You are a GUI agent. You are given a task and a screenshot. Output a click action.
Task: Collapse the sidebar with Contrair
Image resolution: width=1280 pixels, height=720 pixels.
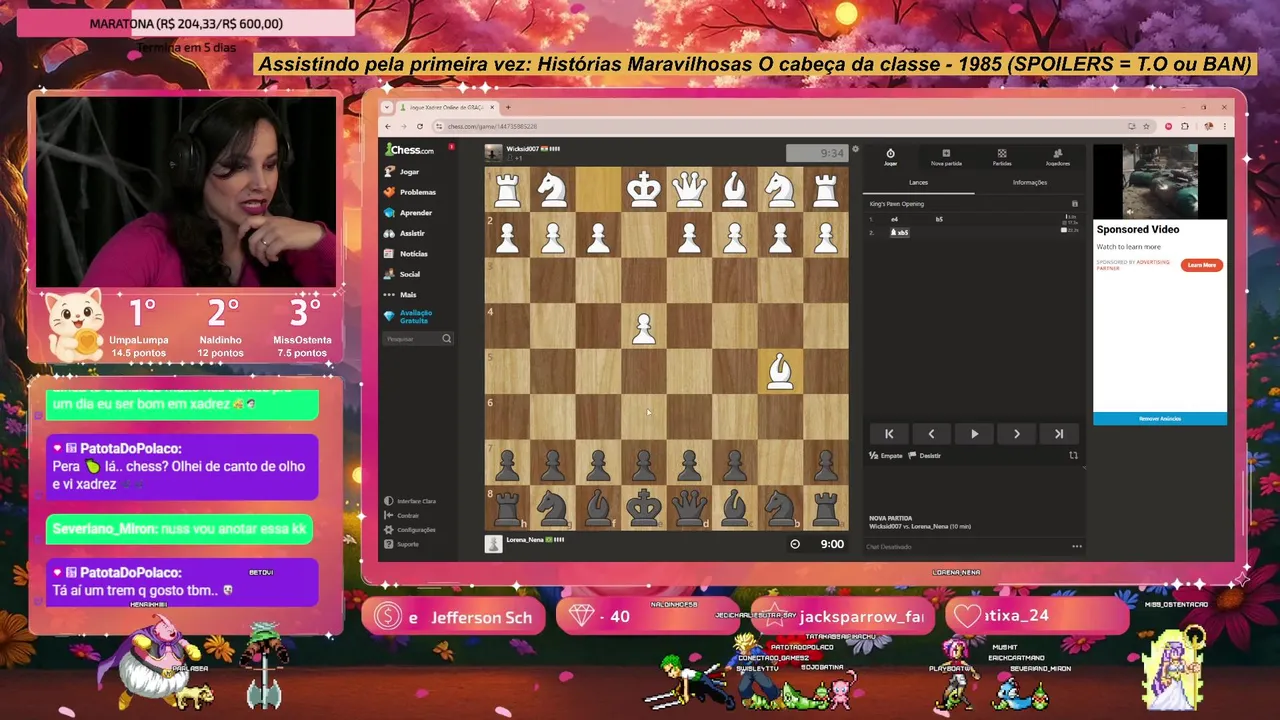tap(402, 515)
